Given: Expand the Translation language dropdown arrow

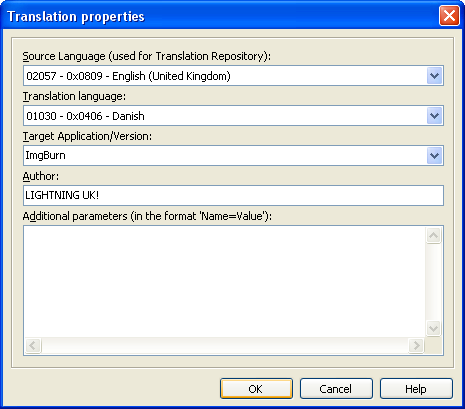Looking at the screenshot, I should 434,116.
